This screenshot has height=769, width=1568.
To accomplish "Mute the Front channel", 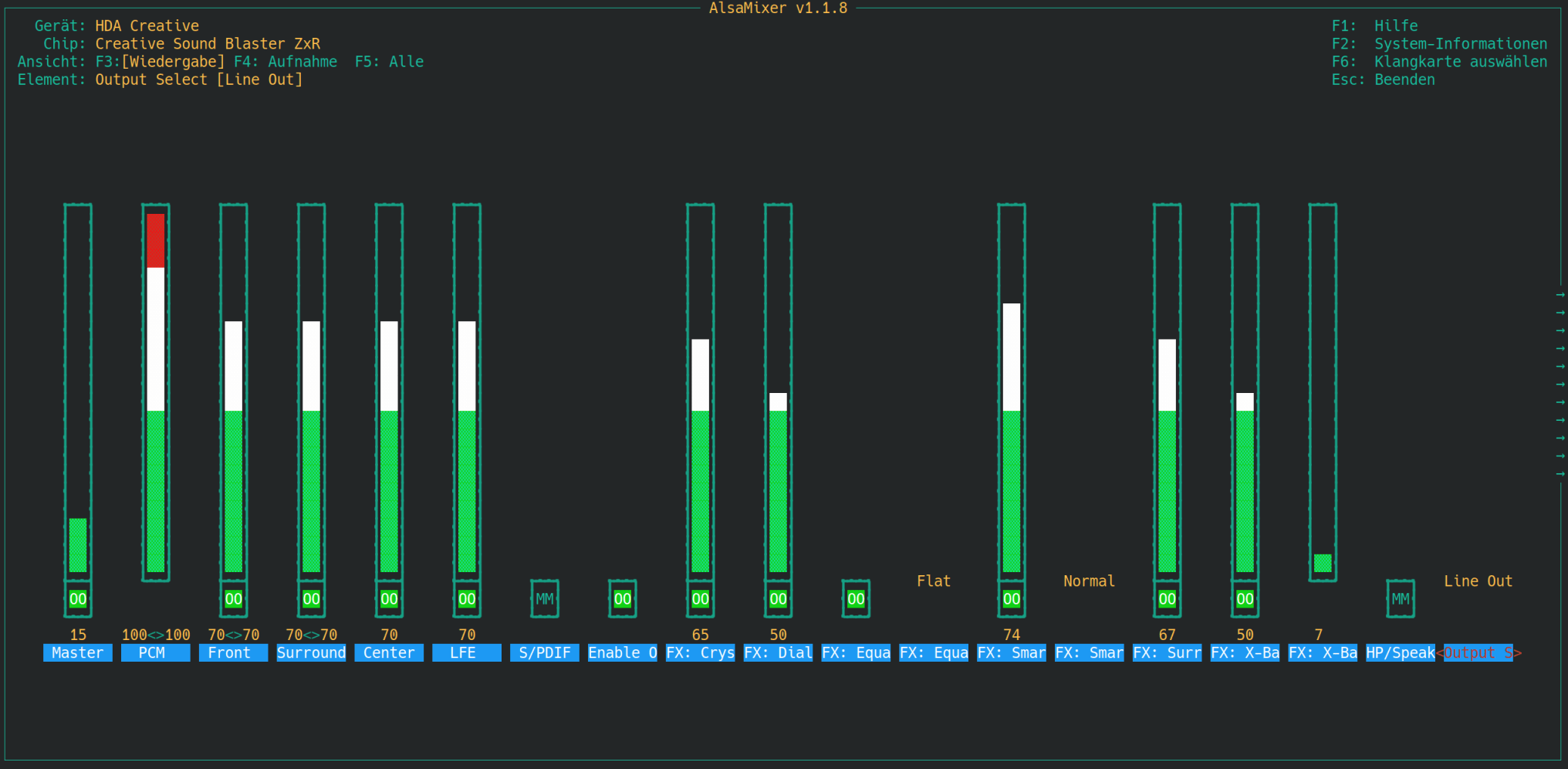I will (x=233, y=598).
